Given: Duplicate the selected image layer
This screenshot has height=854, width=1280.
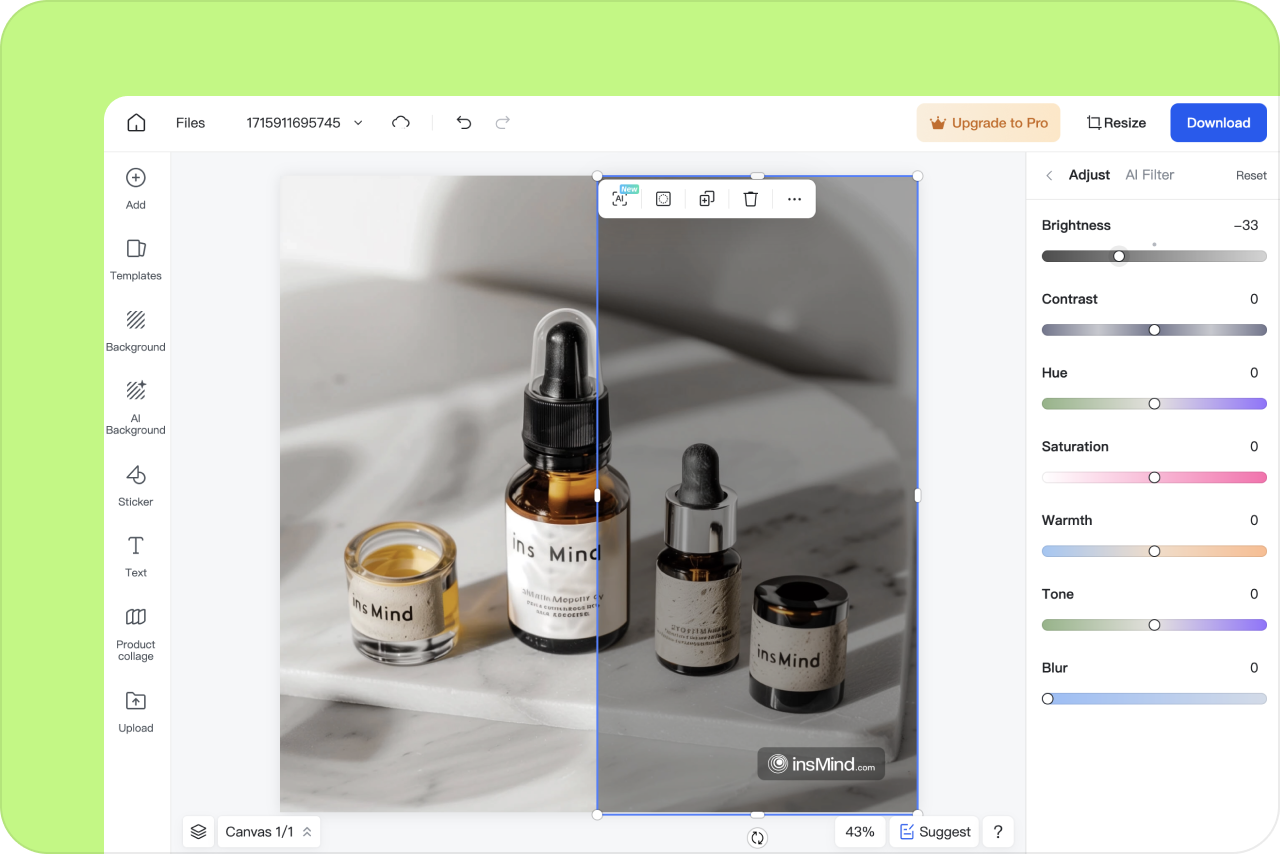Looking at the screenshot, I should pyautogui.click(x=707, y=199).
